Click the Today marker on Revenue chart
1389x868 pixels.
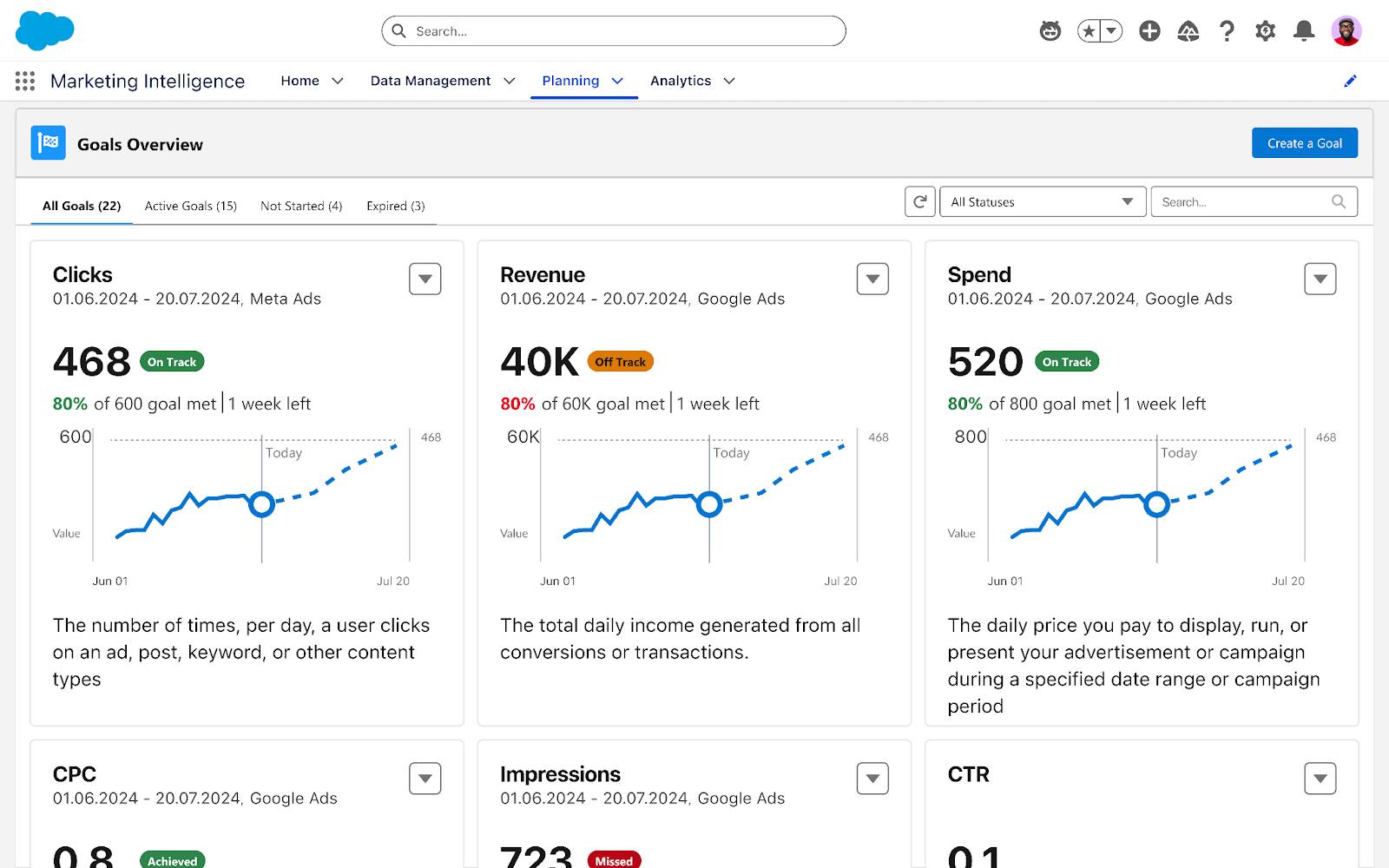(709, 503)
